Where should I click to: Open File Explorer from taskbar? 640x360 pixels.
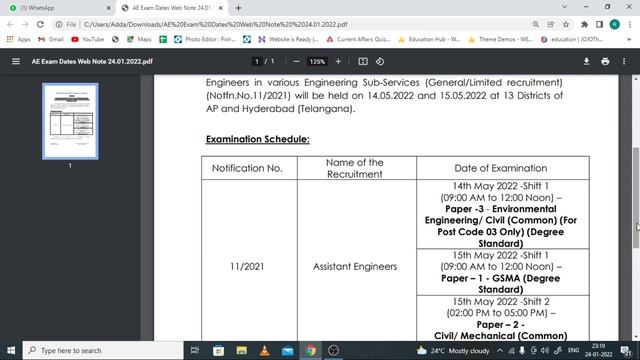[x=242, y=351]
